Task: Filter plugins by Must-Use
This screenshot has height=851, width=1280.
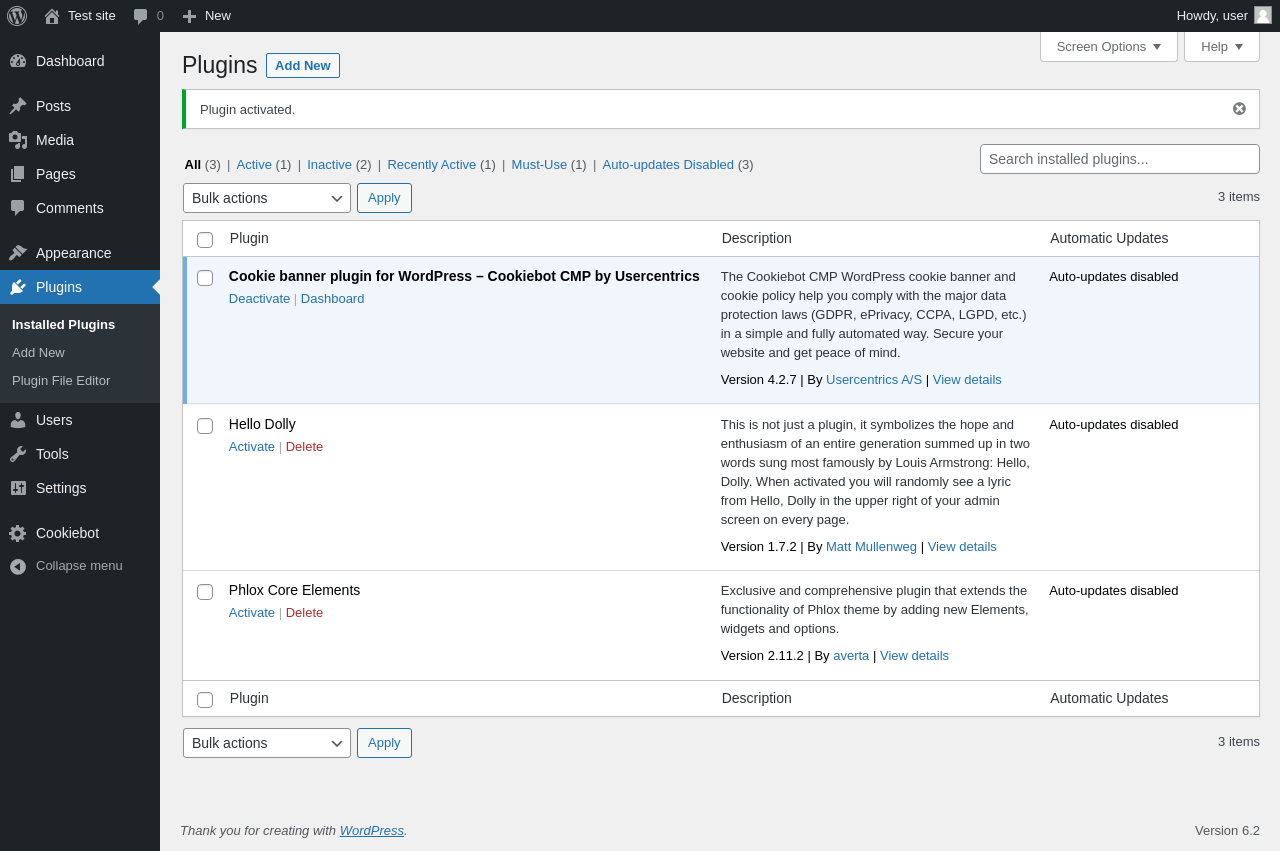Action: tap(539, 164)
